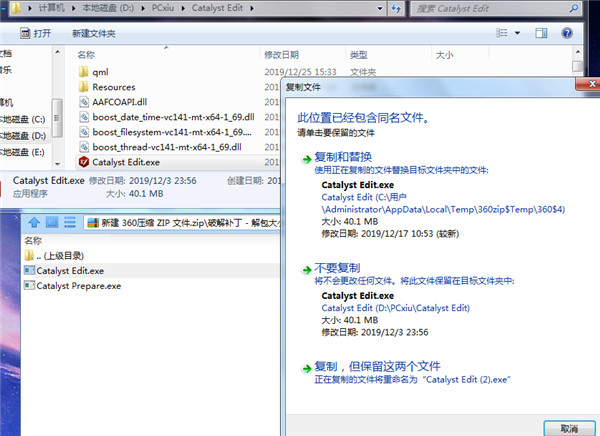Click navigation pane scroll up arrow
This screenshot has width=600, height=436.
coord(57,52)
